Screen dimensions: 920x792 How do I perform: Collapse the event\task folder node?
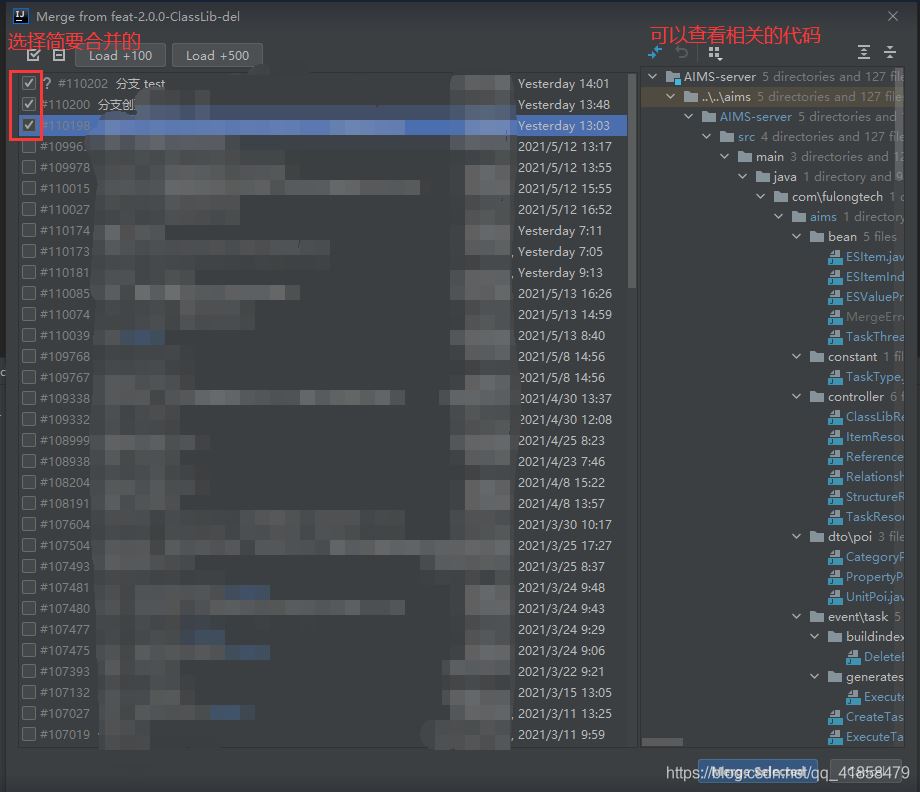(797, 617)
